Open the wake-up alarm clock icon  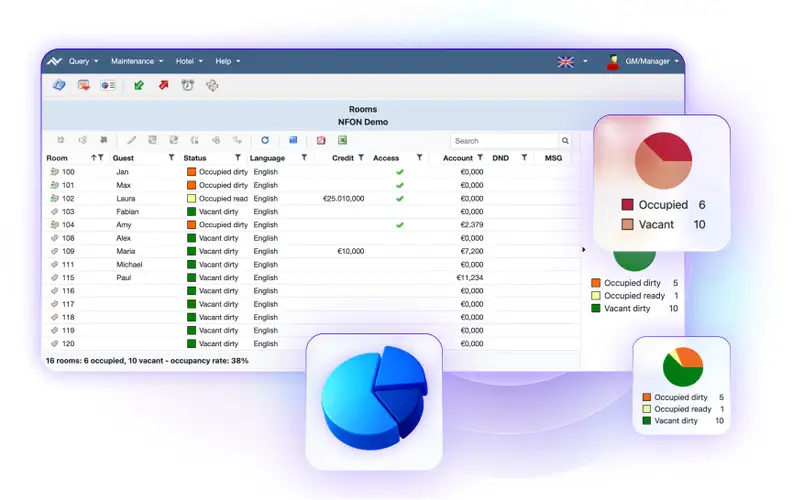[x=187, y=86]
